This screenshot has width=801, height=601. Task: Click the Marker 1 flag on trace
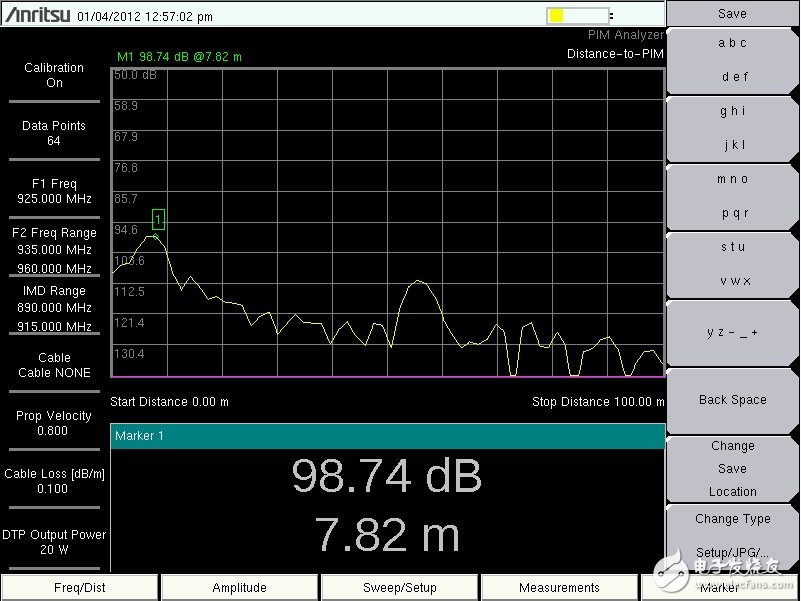[158, 219]
